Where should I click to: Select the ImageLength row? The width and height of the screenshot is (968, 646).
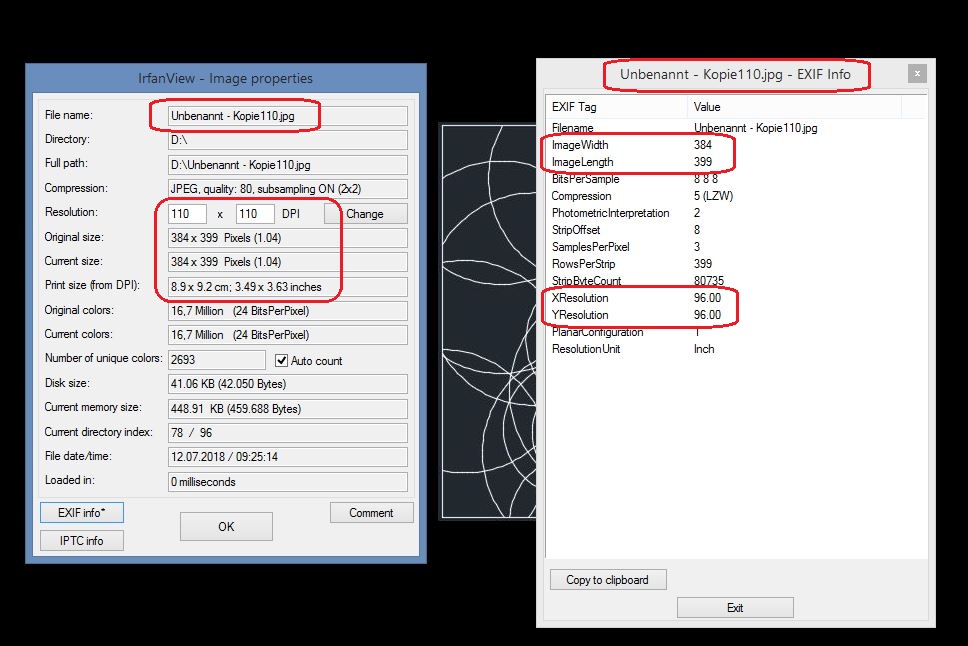(x=736, y=162)
